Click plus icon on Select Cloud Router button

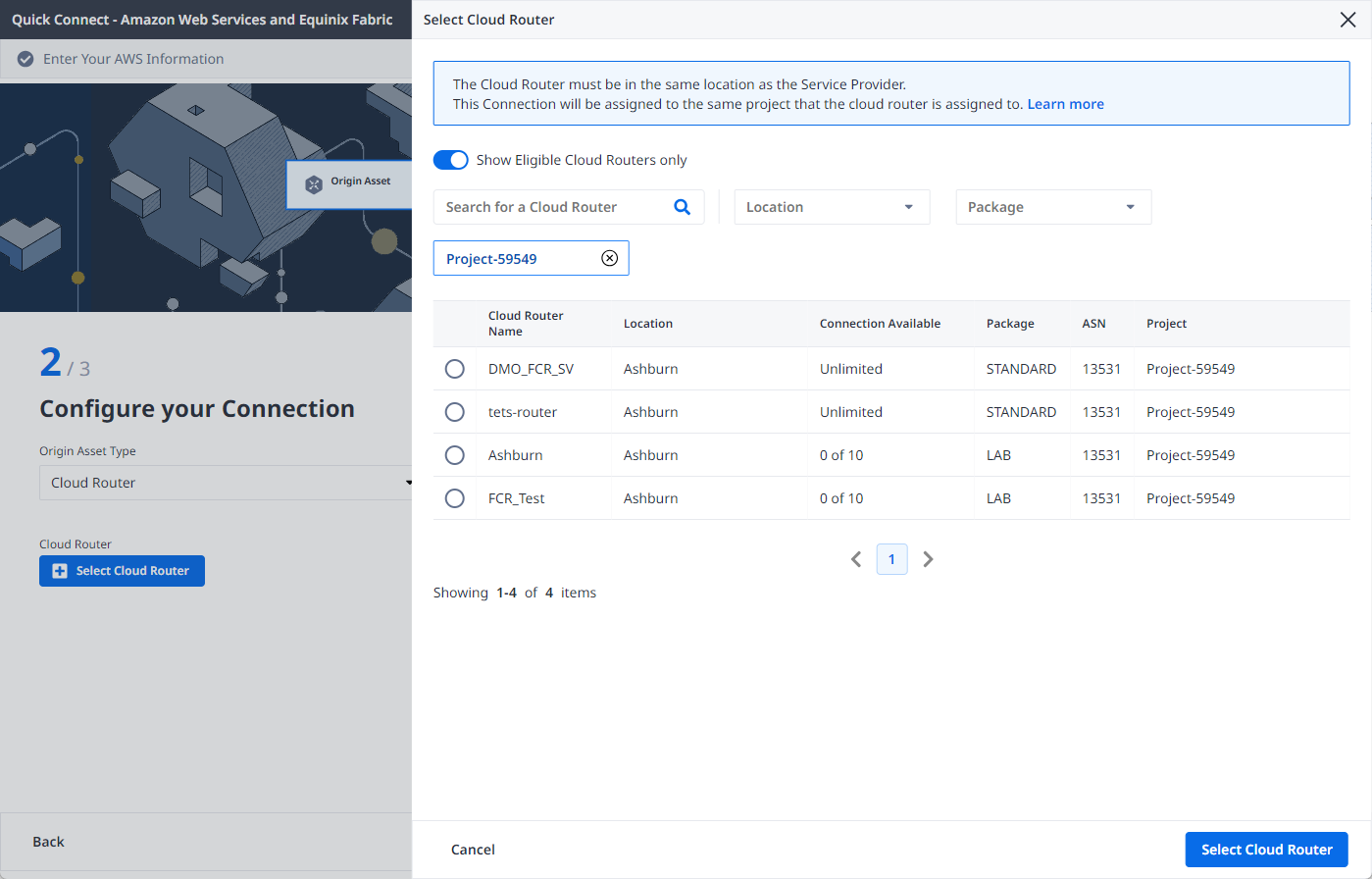coord(60,571)
